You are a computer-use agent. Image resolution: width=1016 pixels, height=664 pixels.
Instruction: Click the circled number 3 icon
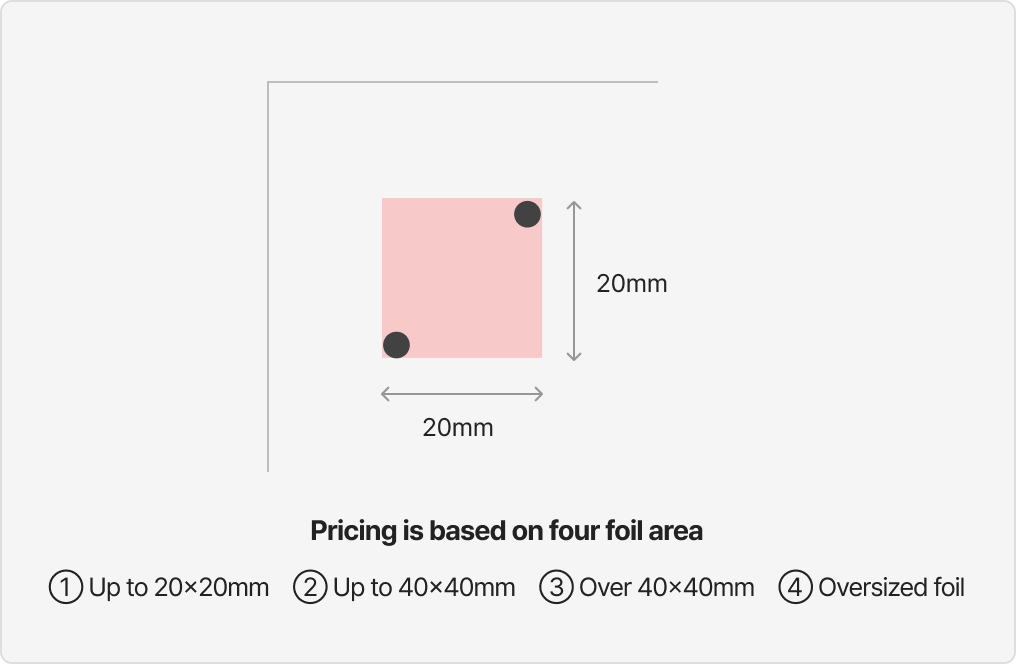[x=556, y=587]
